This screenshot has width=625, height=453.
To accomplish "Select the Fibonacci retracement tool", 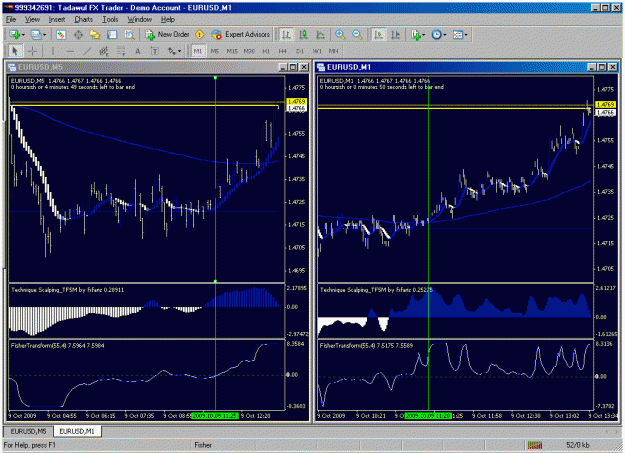I will (x=120, y=51).
